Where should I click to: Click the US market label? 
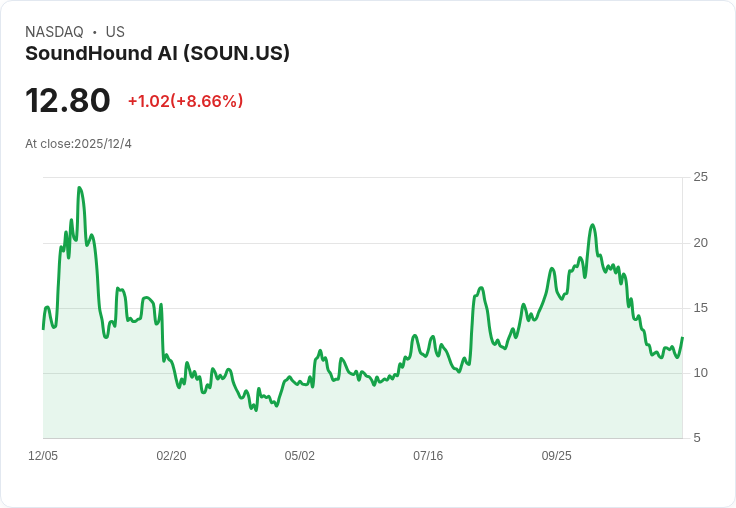click(x=115, y=32)
